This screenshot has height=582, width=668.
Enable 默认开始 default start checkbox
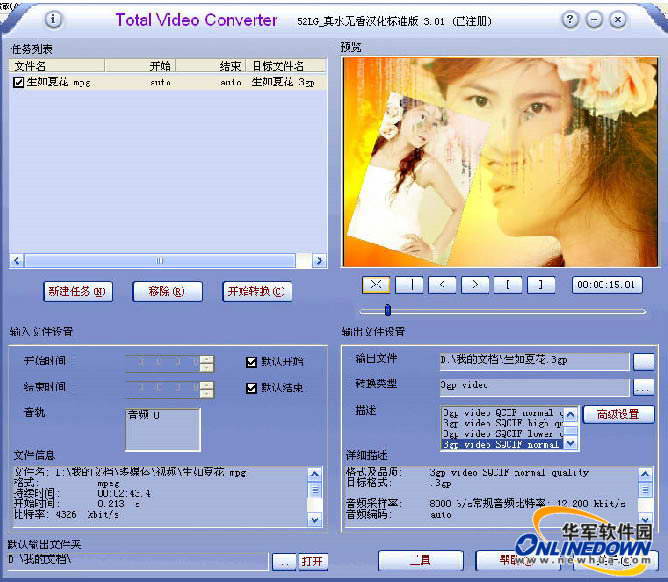coord(251,362)
